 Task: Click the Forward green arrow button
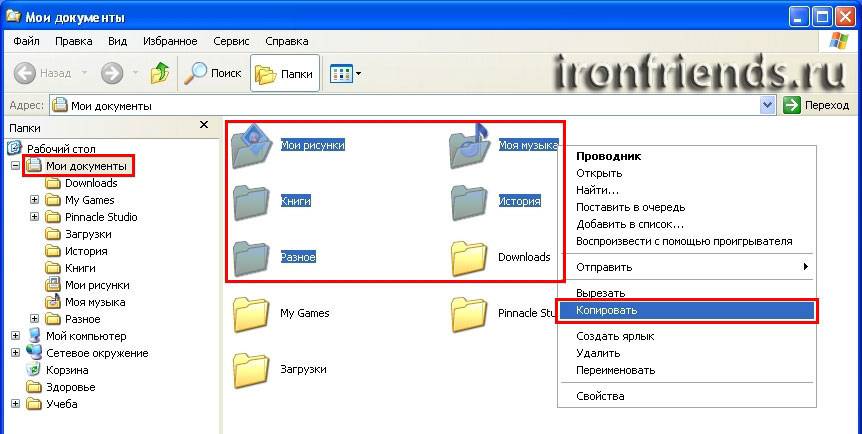coord(112,73)
